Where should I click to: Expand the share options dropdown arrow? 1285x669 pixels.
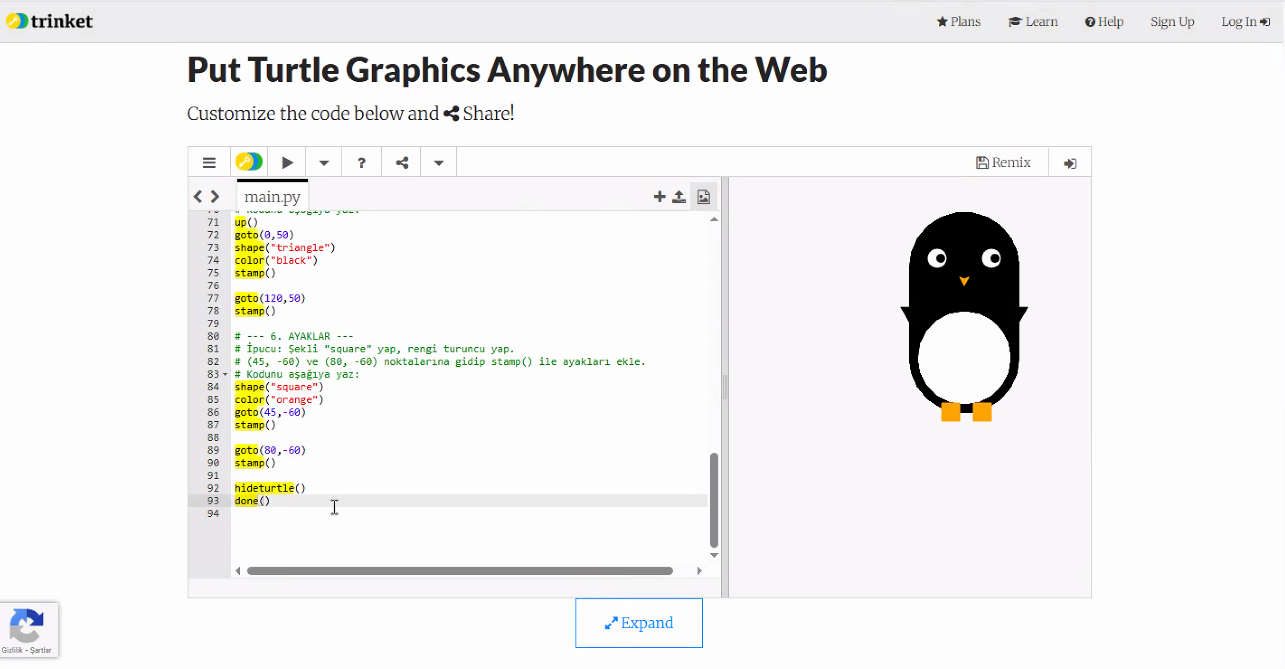pyautogui.click(x=439, y=162)
